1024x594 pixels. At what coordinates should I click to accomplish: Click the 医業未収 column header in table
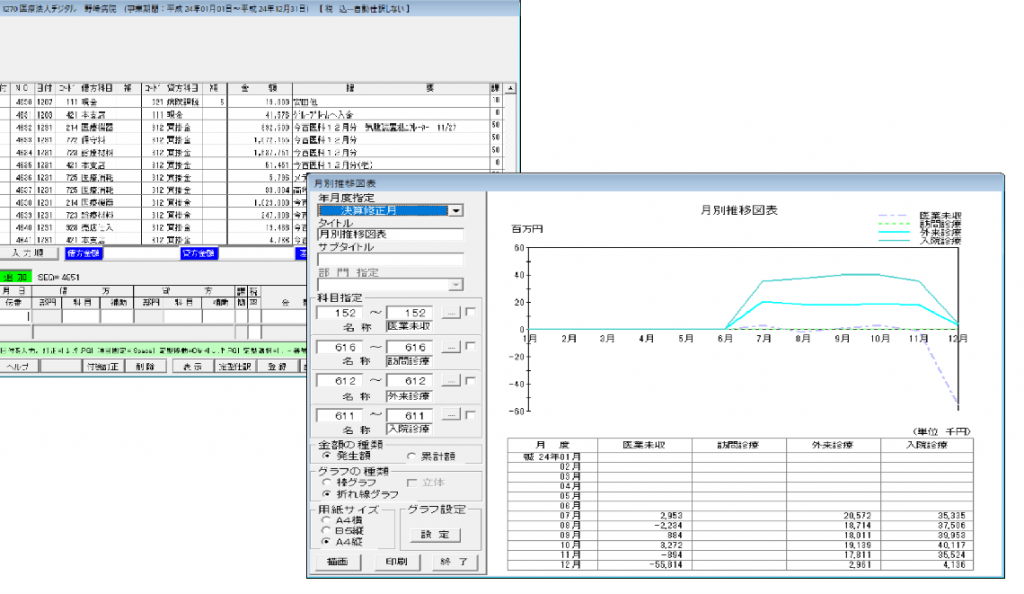click(644, 445)
